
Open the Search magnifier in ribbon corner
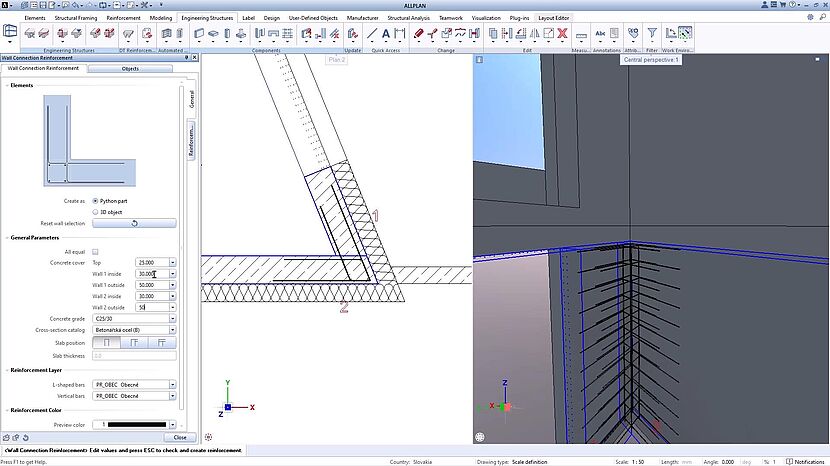click(822, 17)
